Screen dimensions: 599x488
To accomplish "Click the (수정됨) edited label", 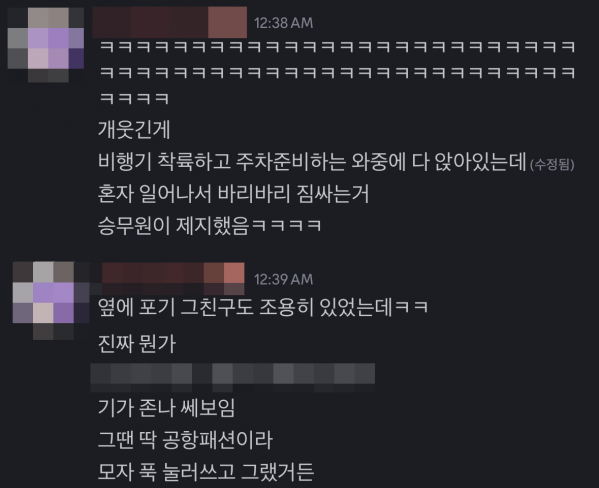I will pos(552,165).
